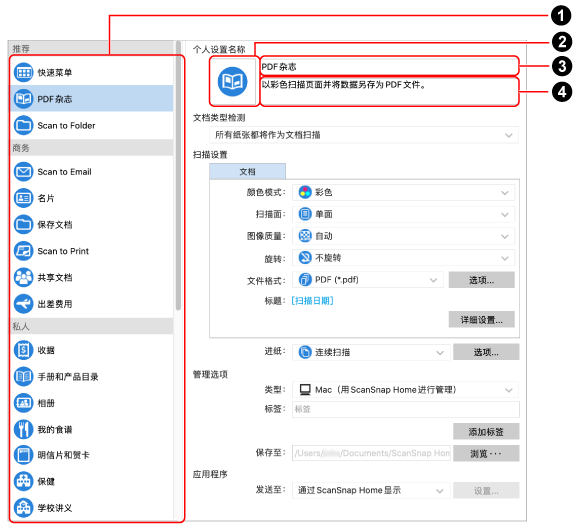Open the 文档类型检测 dropdown
The width and height of the screenshot is (576, 528).
click(x=364, y=135)
